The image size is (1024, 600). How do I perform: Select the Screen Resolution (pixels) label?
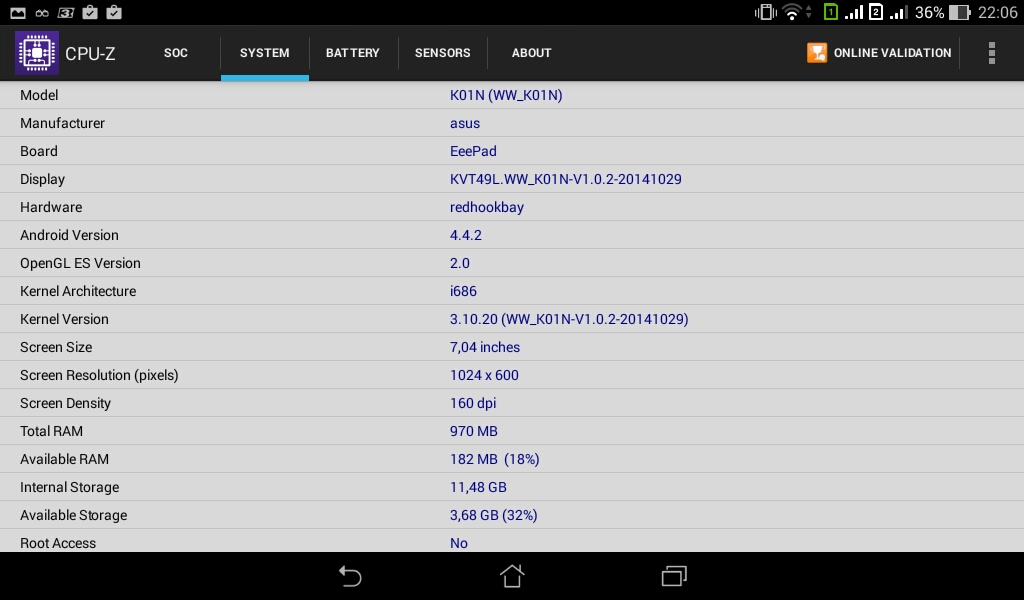click(99, 376)
